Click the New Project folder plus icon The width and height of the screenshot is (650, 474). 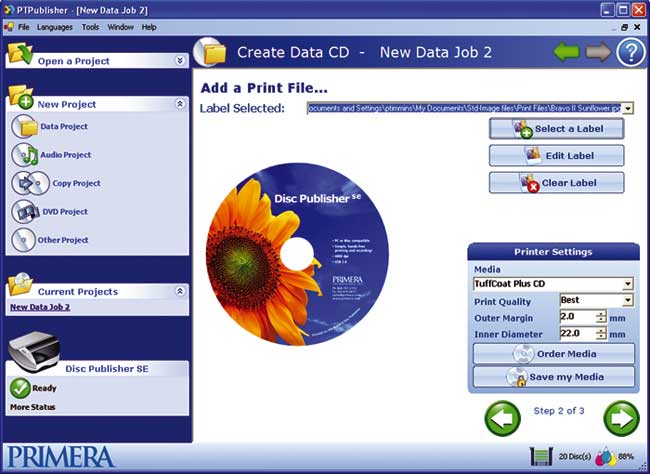coord(21,97)
